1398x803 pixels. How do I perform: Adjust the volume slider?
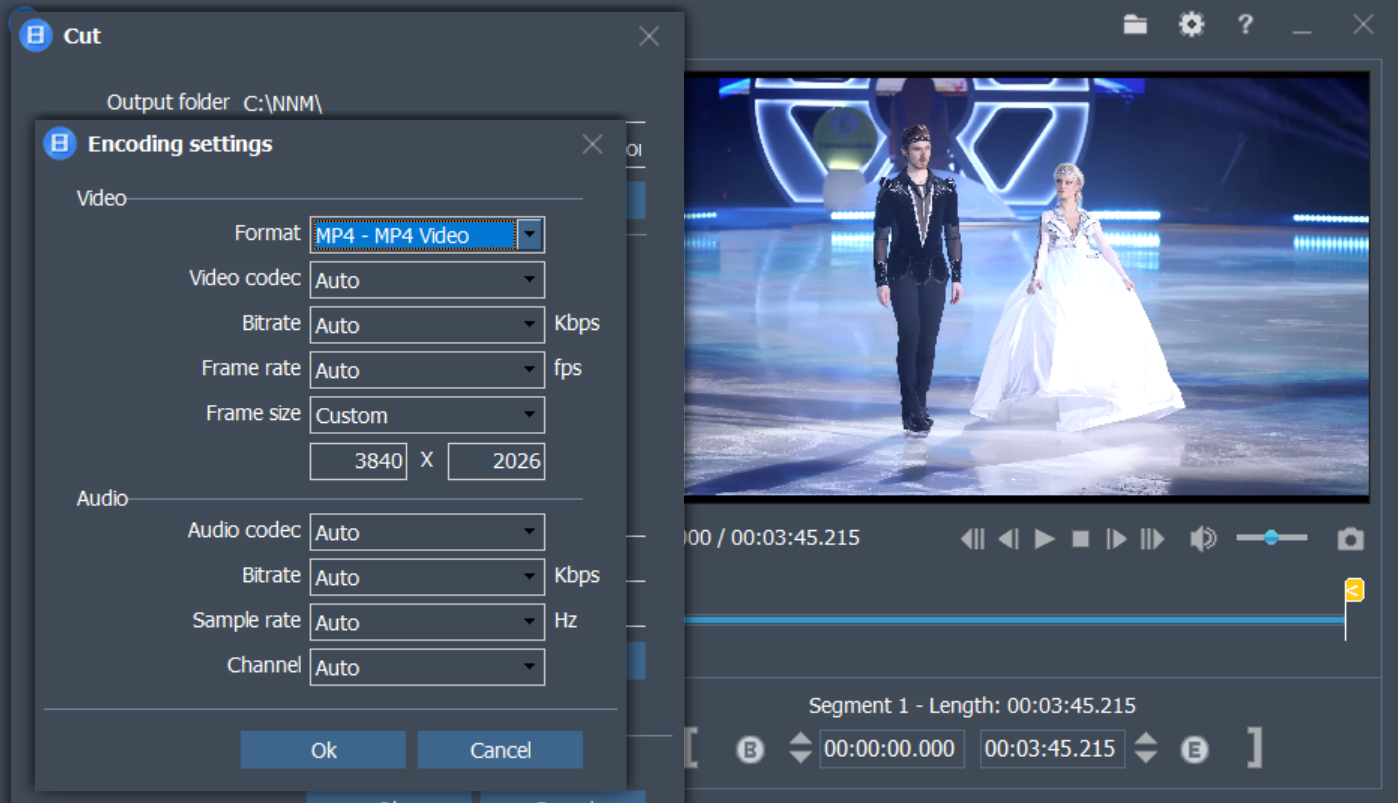tap(1271, 538)
